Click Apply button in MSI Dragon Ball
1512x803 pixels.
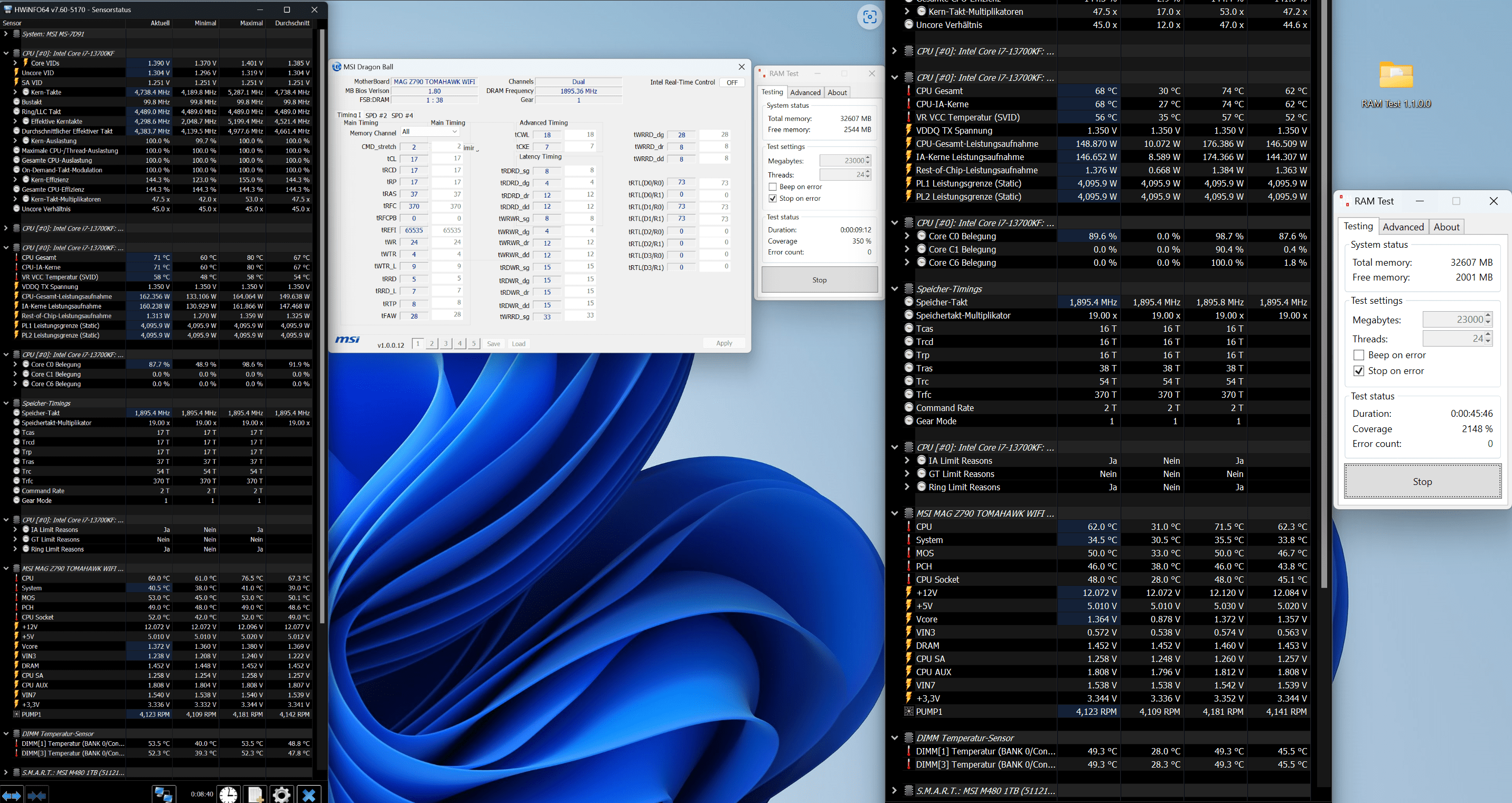click(724, 343)
